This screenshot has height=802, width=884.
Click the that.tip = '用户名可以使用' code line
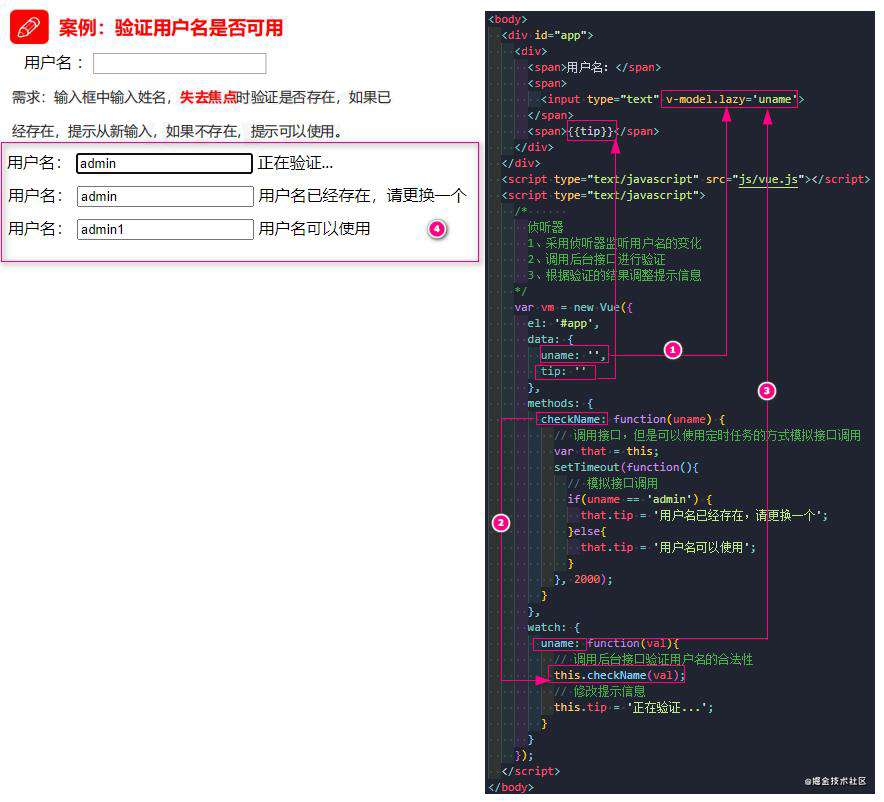click(x=668, y=547)
